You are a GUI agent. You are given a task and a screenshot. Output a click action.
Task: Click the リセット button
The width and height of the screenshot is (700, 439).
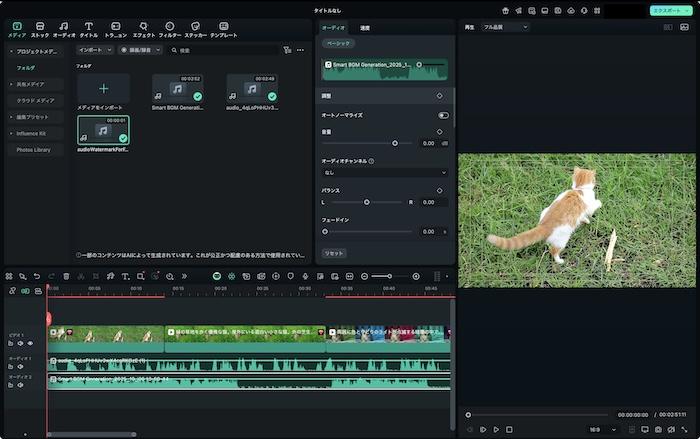tap(334, 253)
